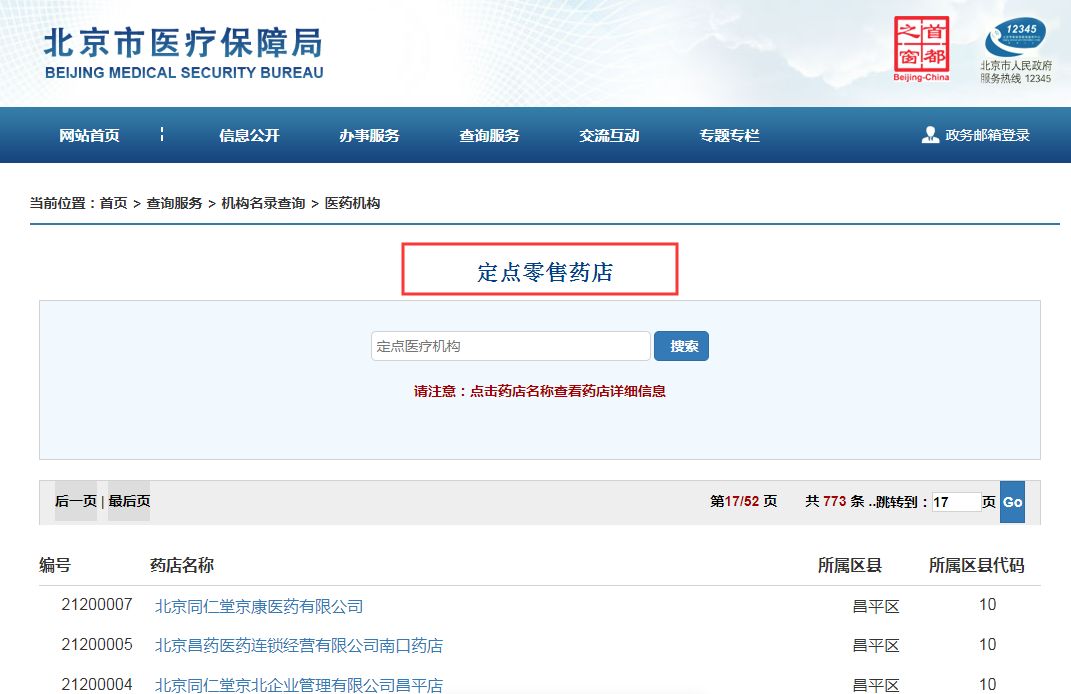The width and height of the screenshot is (1071, 694).
Task: Click the pharmacy number 21200004
Action: pyautogui.click(x=97, y=684)
